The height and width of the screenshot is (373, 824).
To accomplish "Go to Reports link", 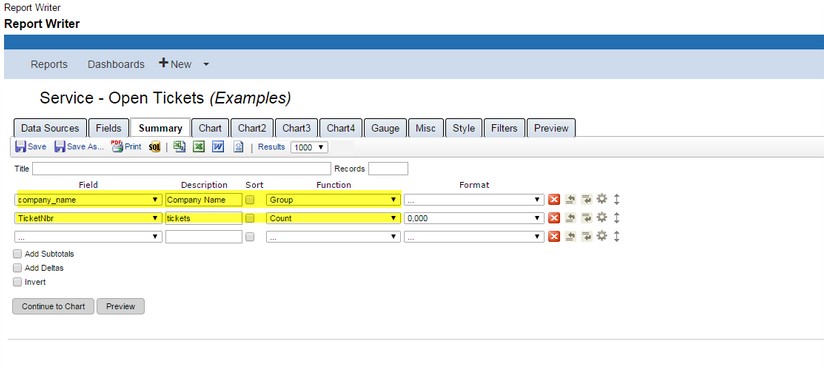I will 49,64.
